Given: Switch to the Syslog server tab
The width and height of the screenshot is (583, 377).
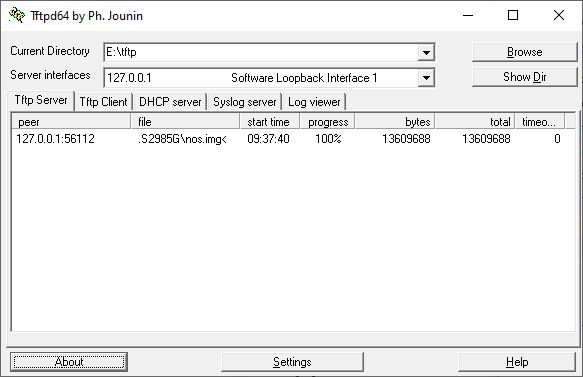Looking at the screenshot, I should (245, 102).
